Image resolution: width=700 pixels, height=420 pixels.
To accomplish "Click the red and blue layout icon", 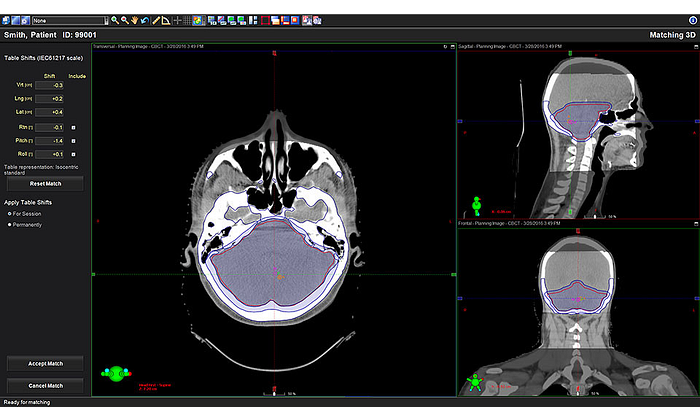I will point(285,21).
